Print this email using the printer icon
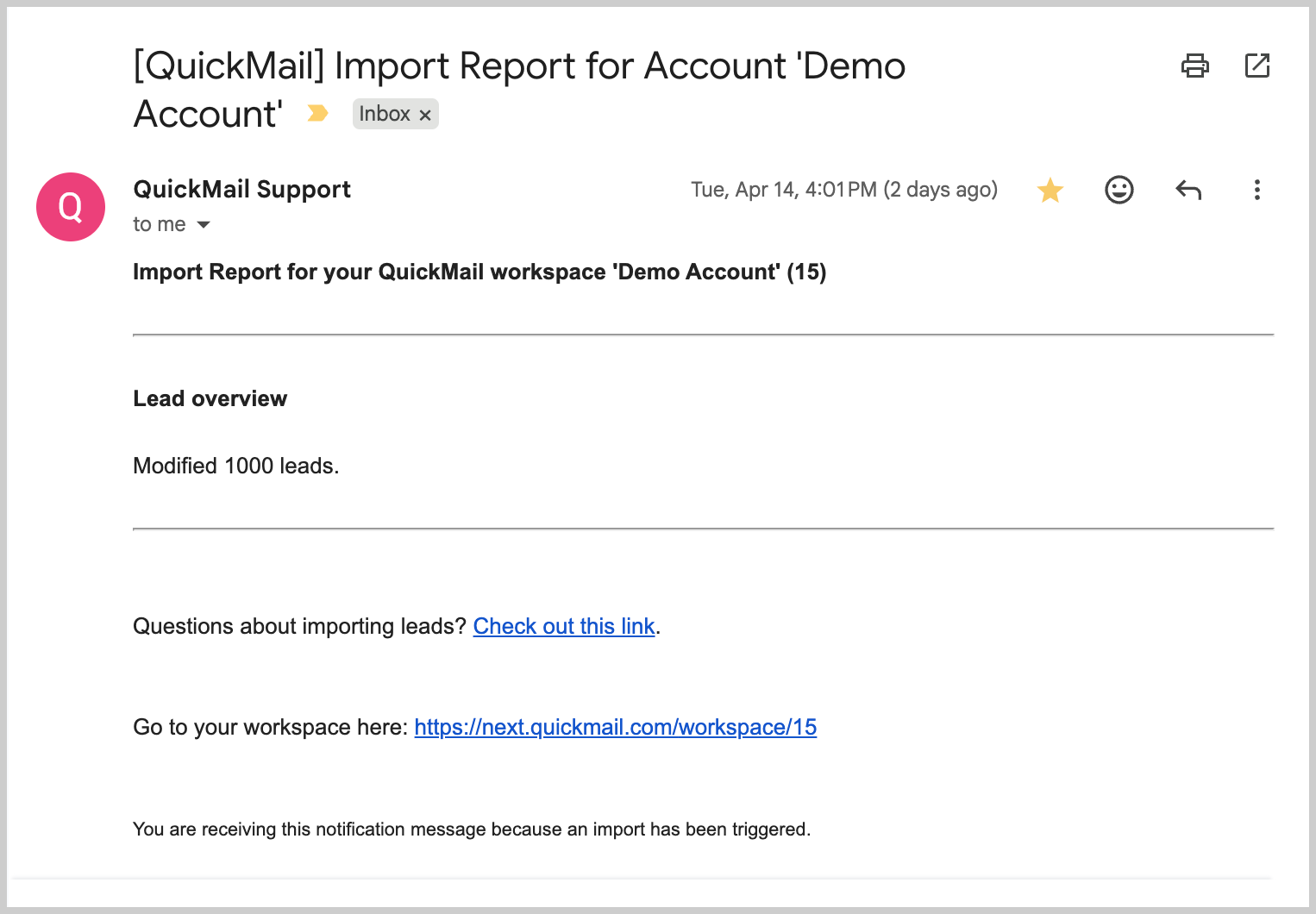 [1194, 66]
